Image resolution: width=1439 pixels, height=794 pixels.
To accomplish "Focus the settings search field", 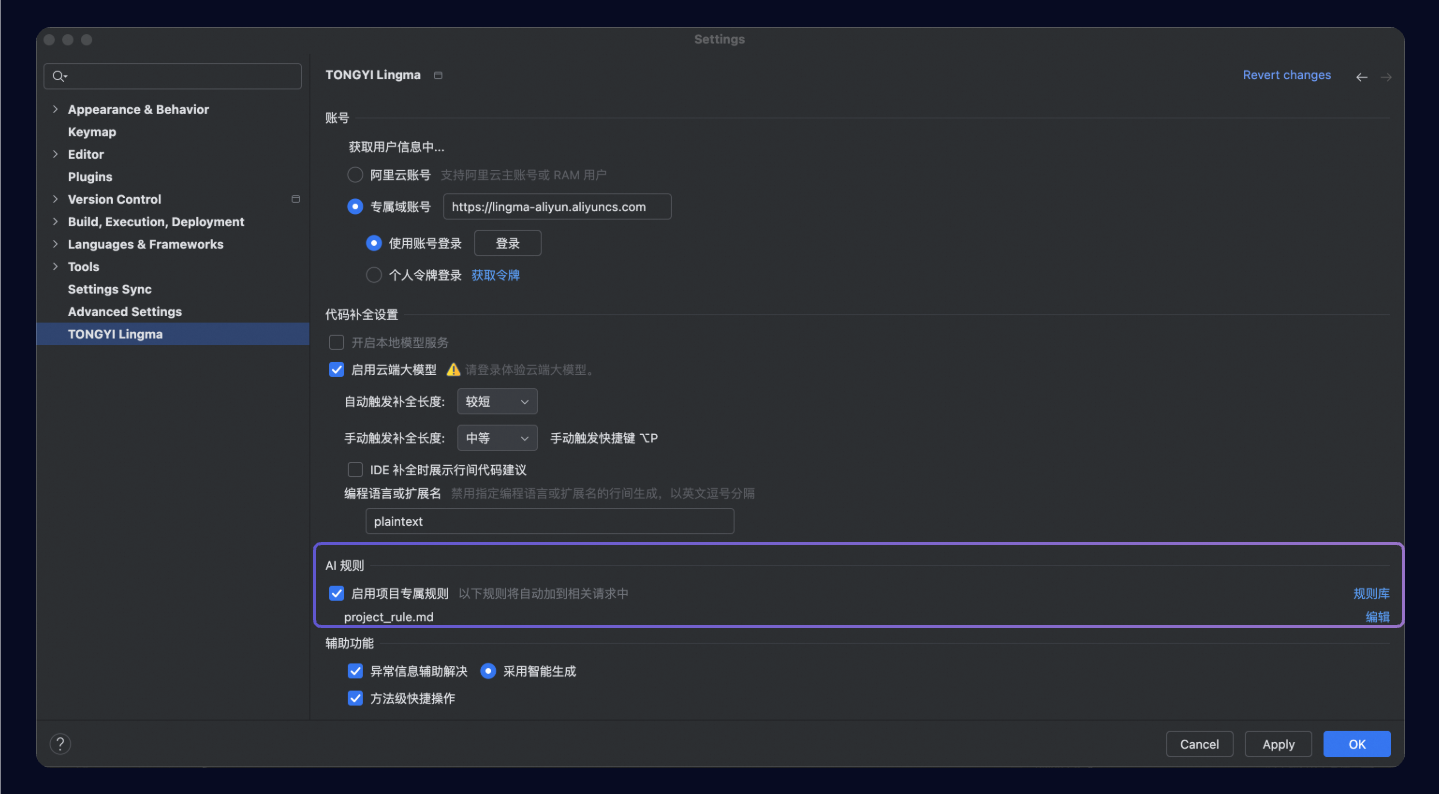I will point(173,76).
